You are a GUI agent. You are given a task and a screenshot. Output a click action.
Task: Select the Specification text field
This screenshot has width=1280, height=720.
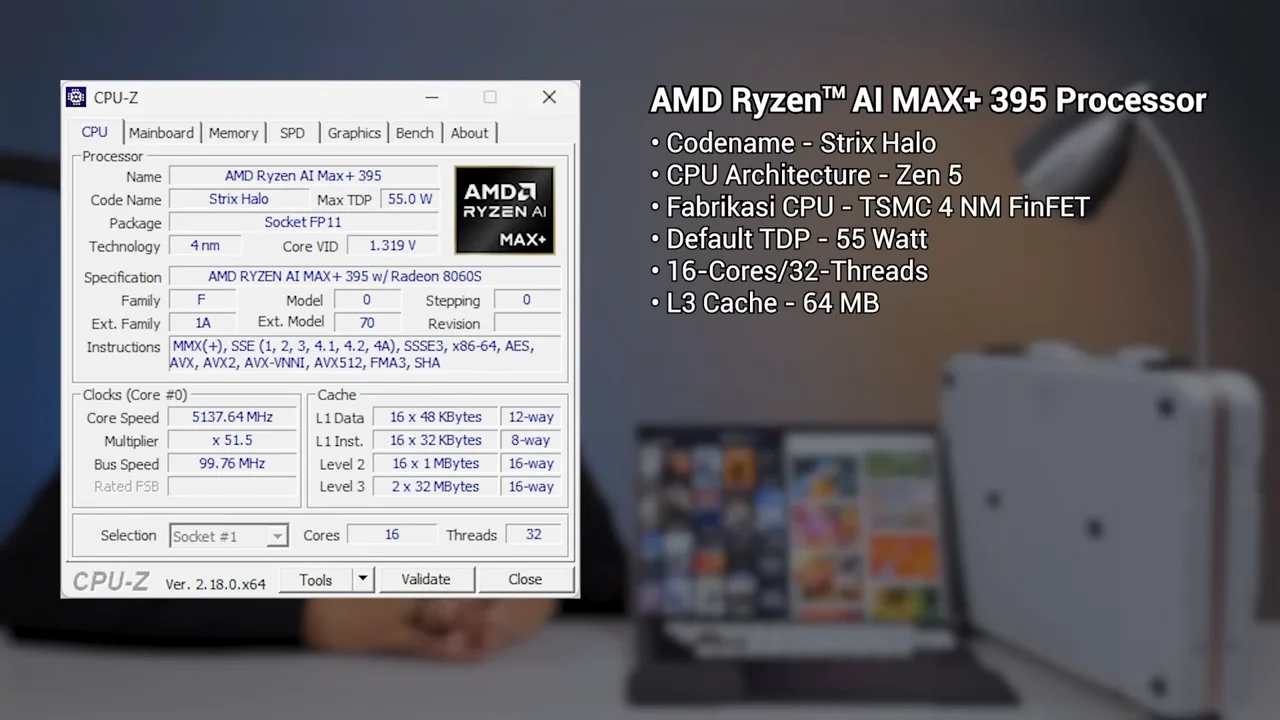click(x=364, y=276)
